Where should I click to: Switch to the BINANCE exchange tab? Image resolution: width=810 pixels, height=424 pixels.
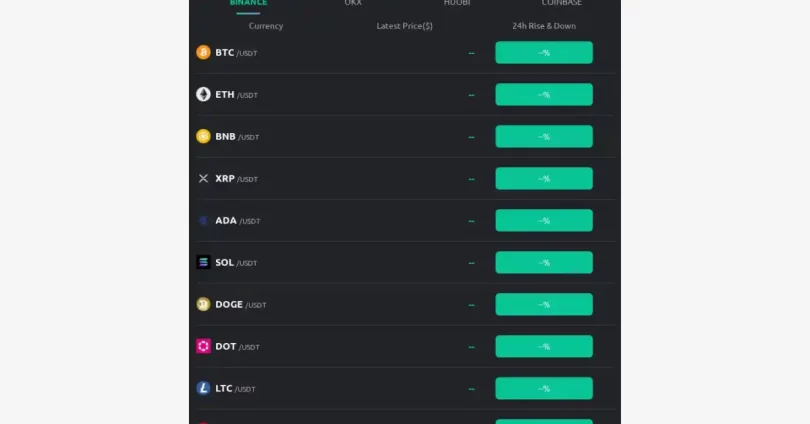pos(248,3)
